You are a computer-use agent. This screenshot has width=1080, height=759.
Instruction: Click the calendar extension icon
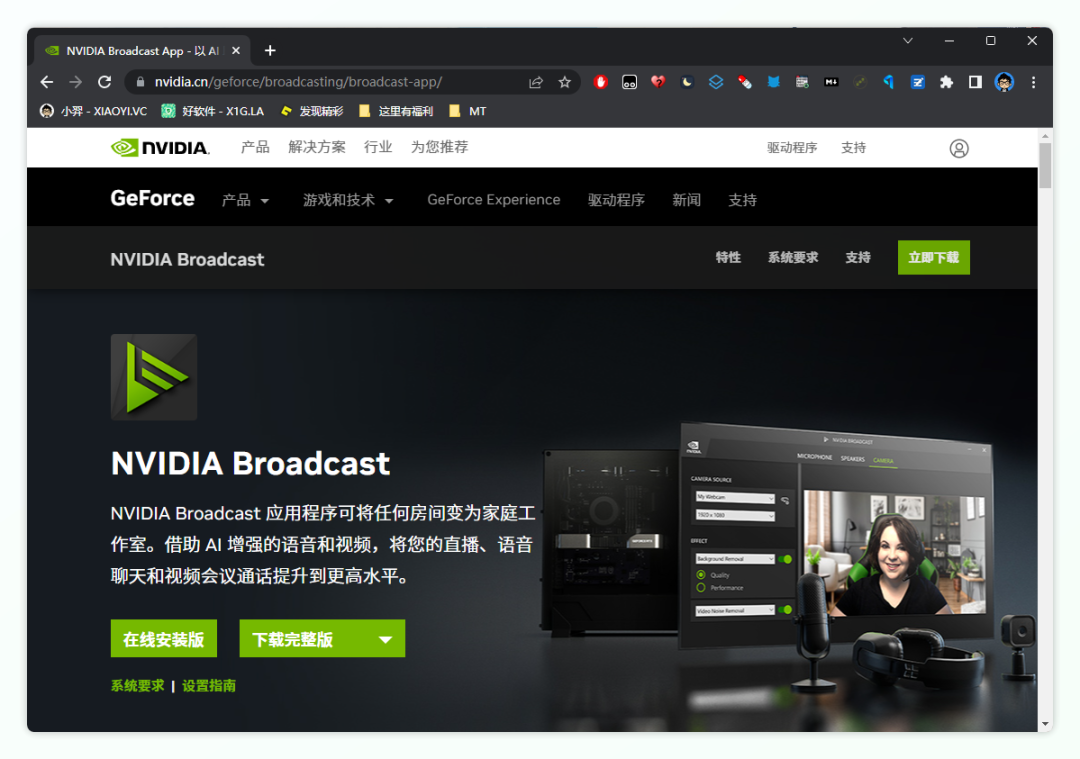[x=802, y=83]
